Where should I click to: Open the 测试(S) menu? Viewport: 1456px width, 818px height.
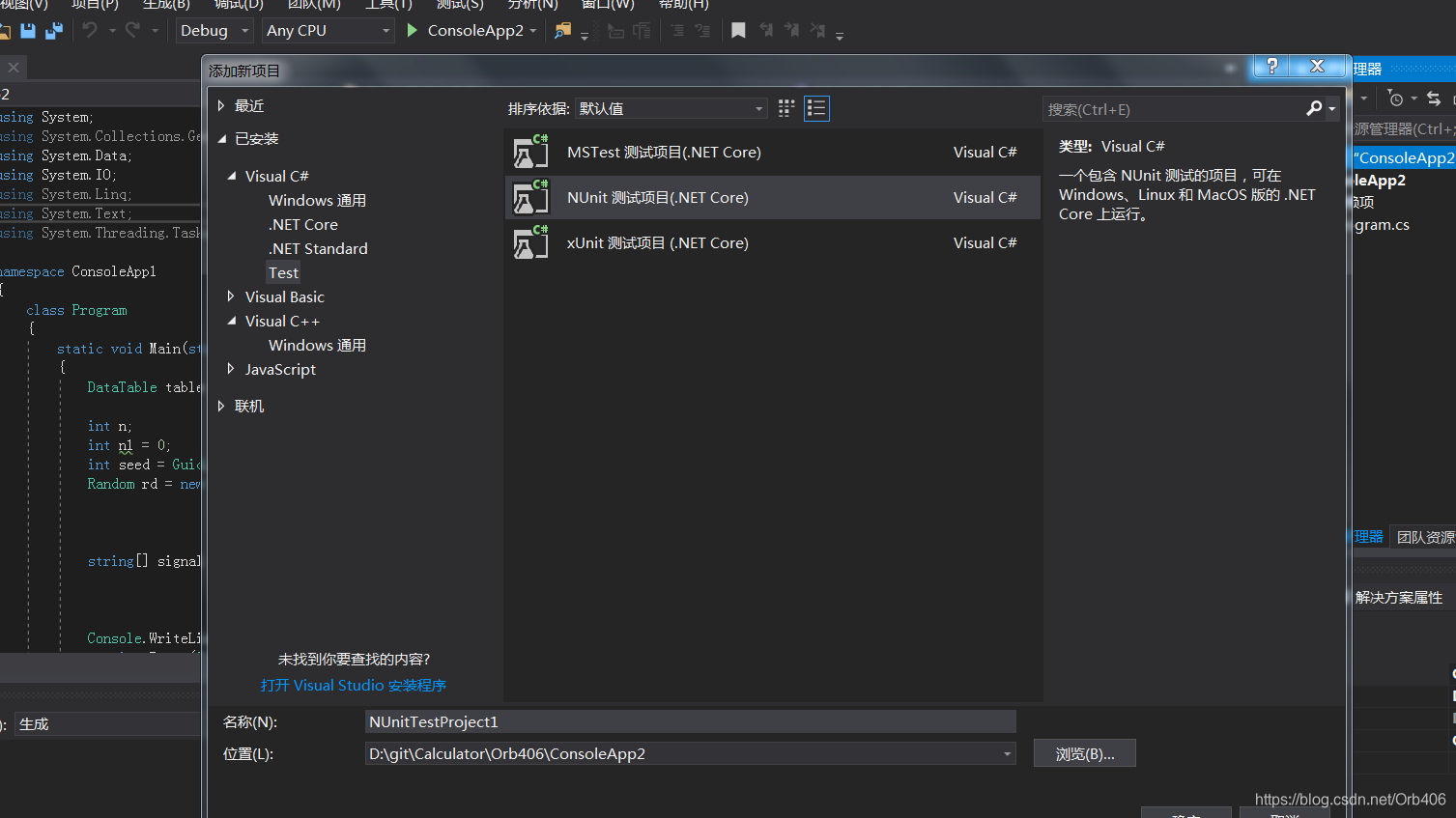460,5
